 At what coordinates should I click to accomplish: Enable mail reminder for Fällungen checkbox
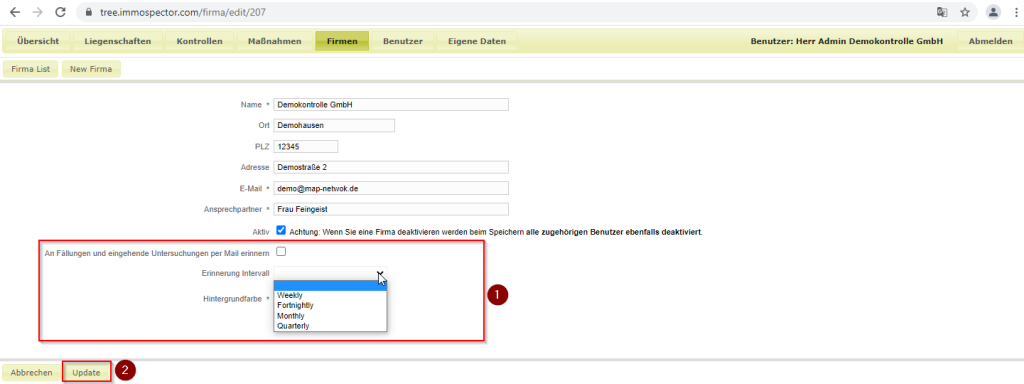[x=281, y=251]
